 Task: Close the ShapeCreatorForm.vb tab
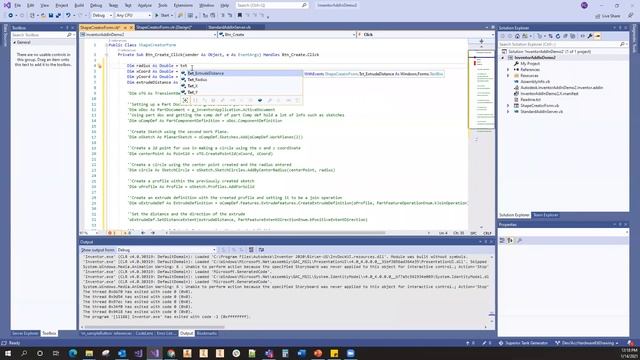(x=131, y=27)
